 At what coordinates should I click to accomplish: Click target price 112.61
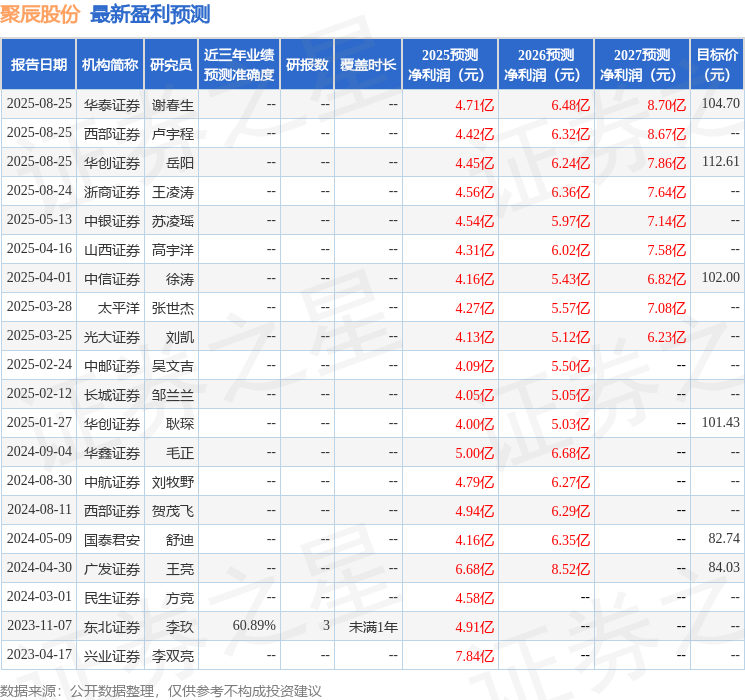click(x=721, y=161)
